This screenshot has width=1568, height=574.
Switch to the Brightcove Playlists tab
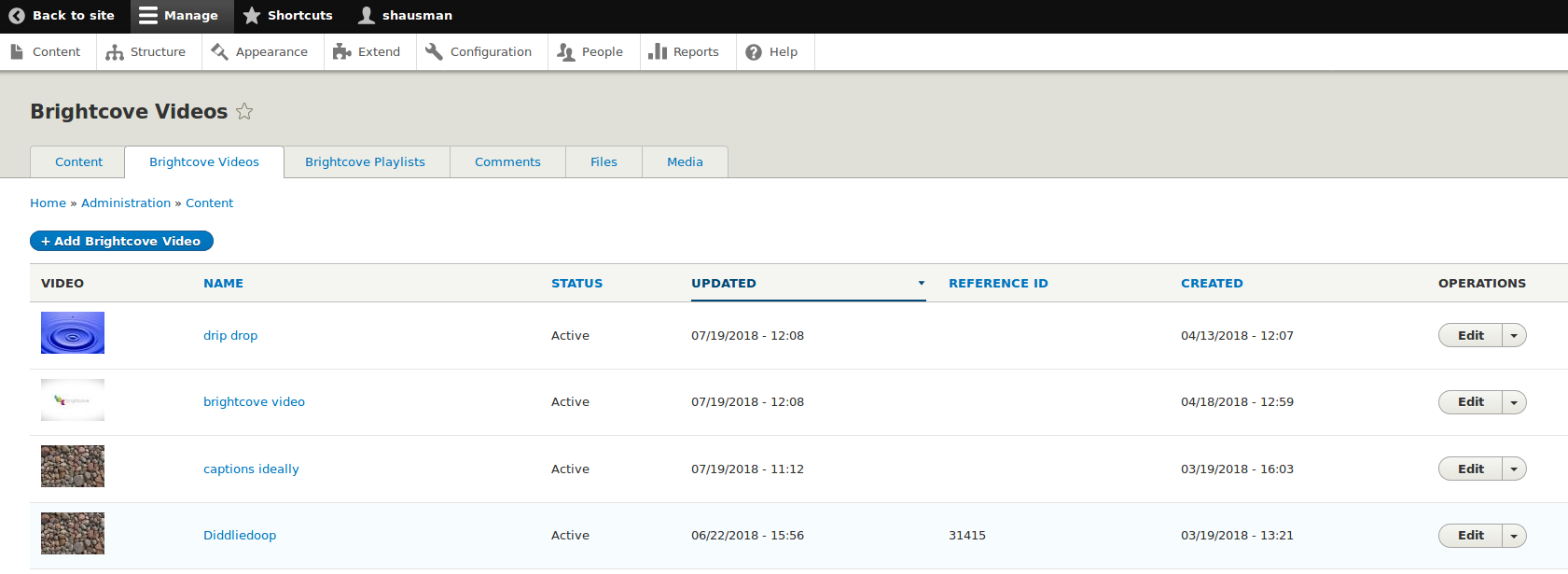(x=365, y=162)
